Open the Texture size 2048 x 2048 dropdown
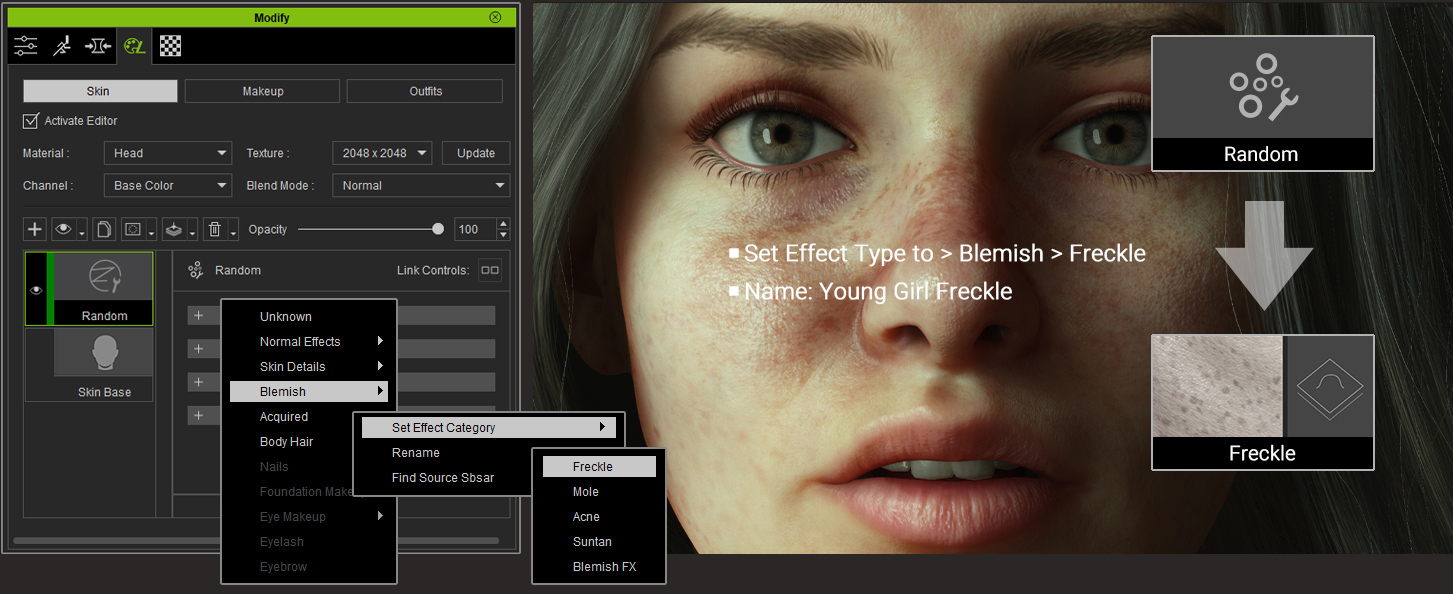Image resolution: width=1453 pixels, height=594 pixels. 382,153
